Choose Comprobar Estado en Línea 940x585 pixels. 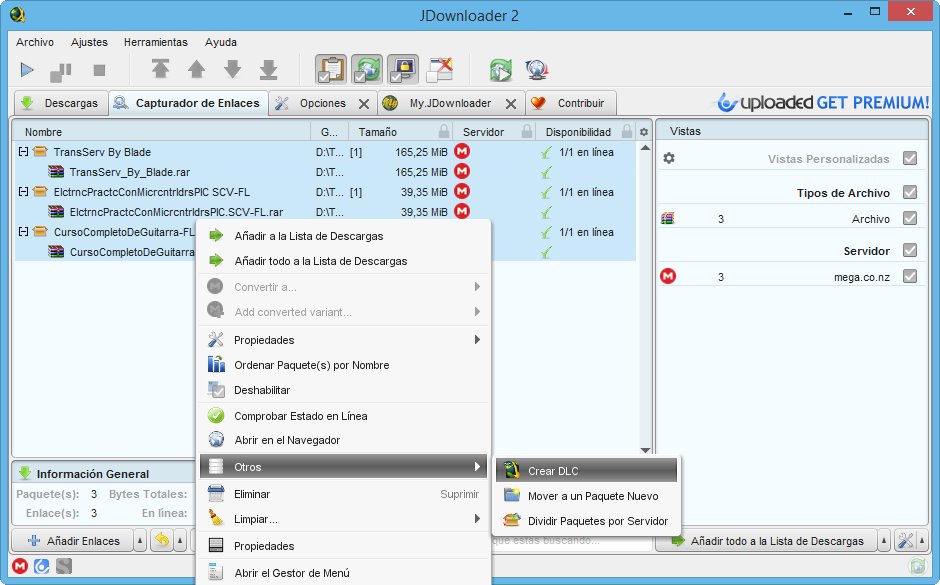344,415
